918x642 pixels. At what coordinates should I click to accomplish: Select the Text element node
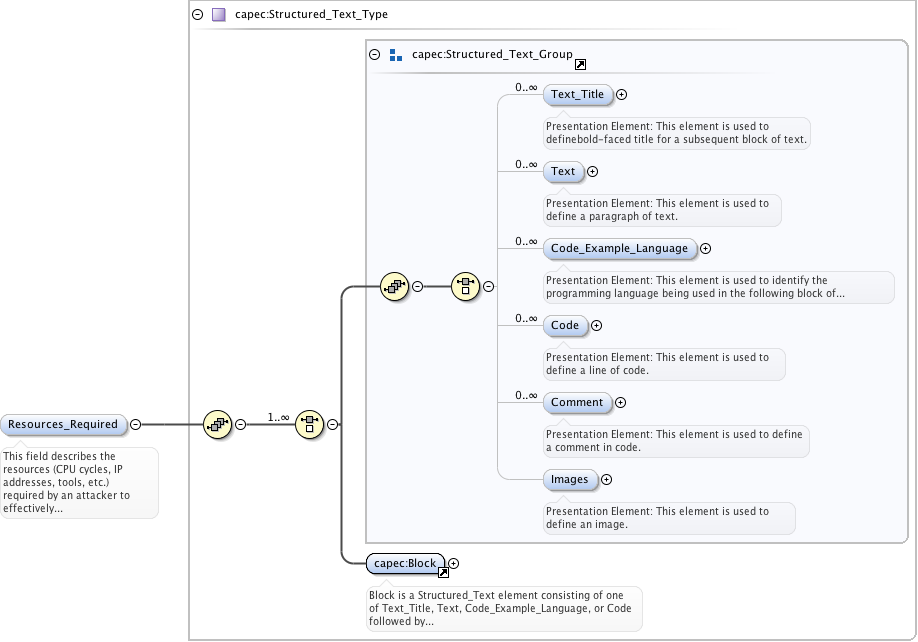(563, 171)
